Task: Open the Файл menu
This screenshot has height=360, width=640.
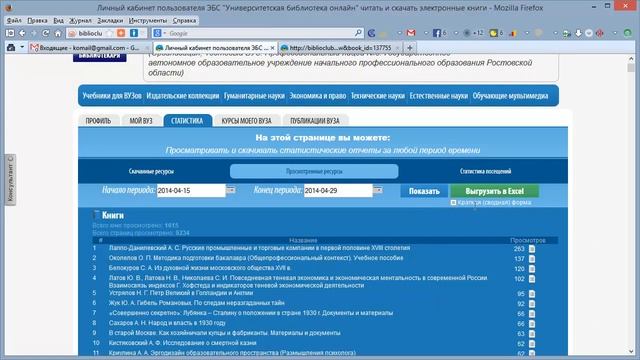Action: click(x=14, y=20)
